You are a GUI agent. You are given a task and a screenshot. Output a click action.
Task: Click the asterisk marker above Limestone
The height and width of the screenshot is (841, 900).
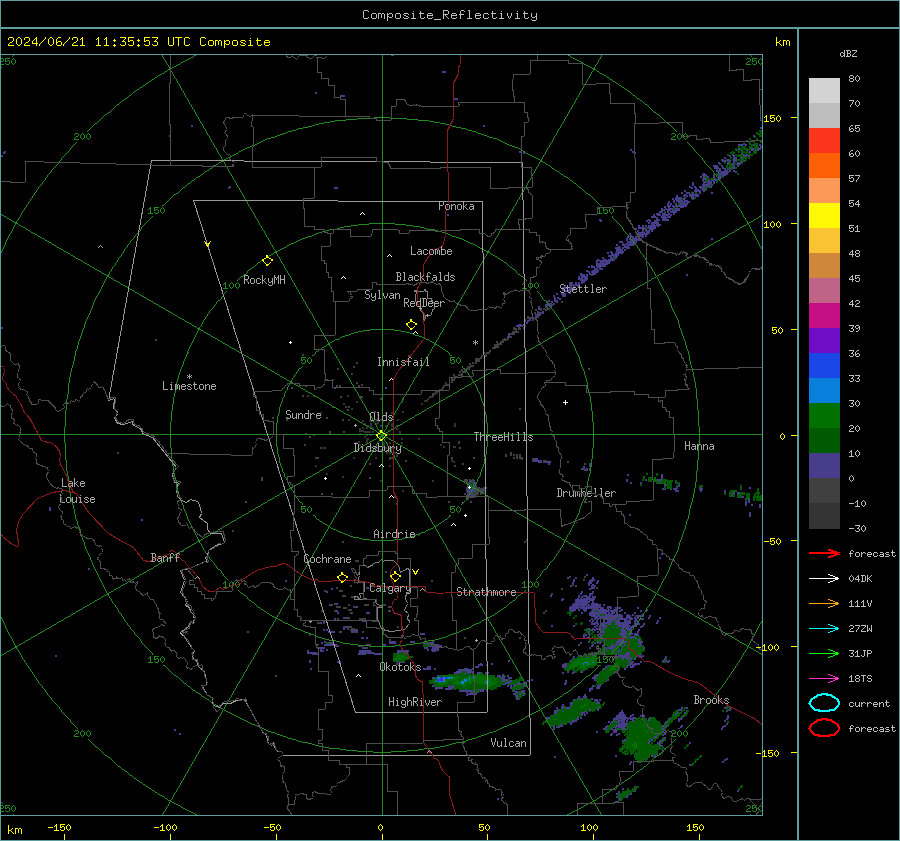pyautogui.click(x=189, y=377)
